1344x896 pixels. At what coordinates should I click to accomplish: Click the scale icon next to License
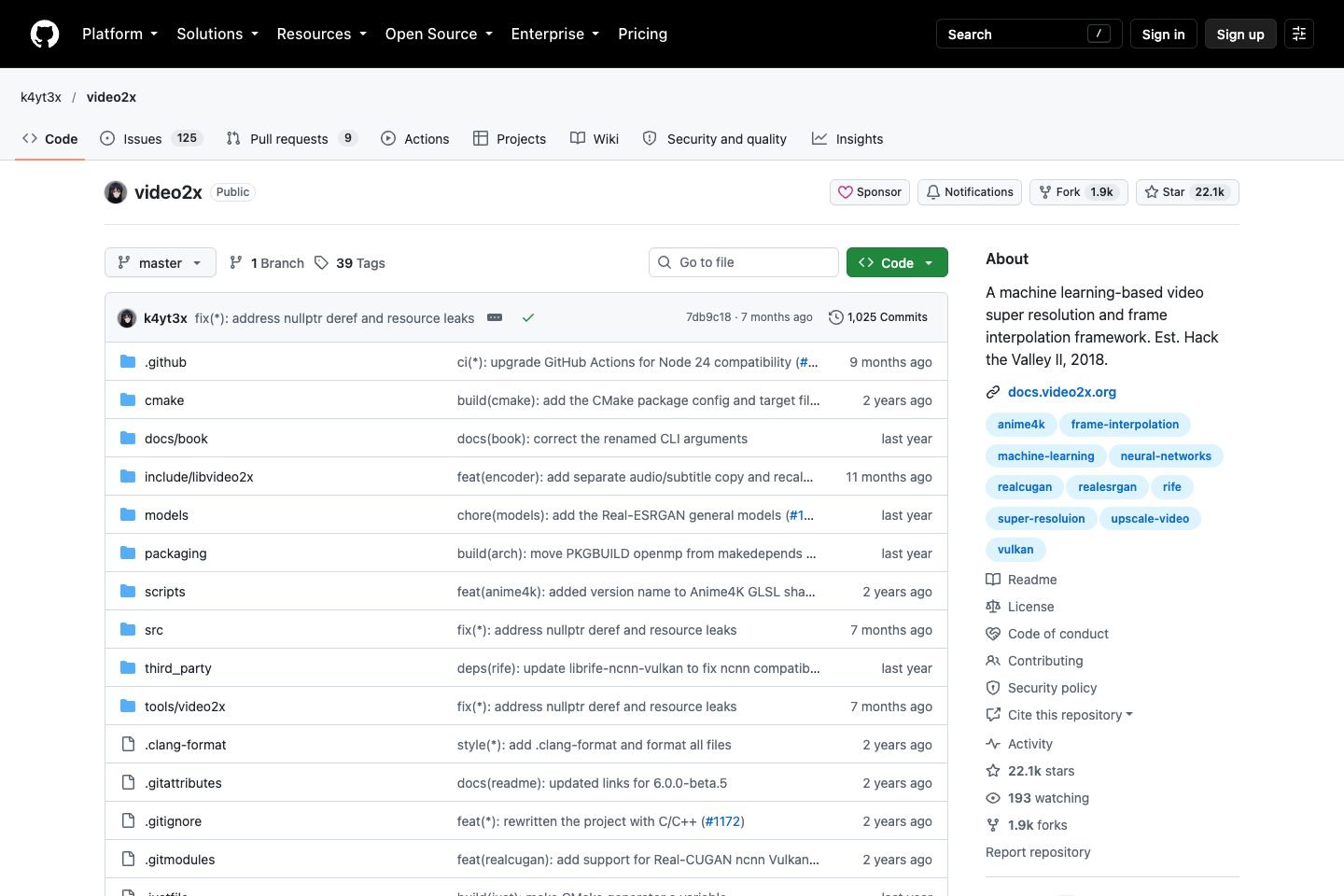[x=993, y=607]
